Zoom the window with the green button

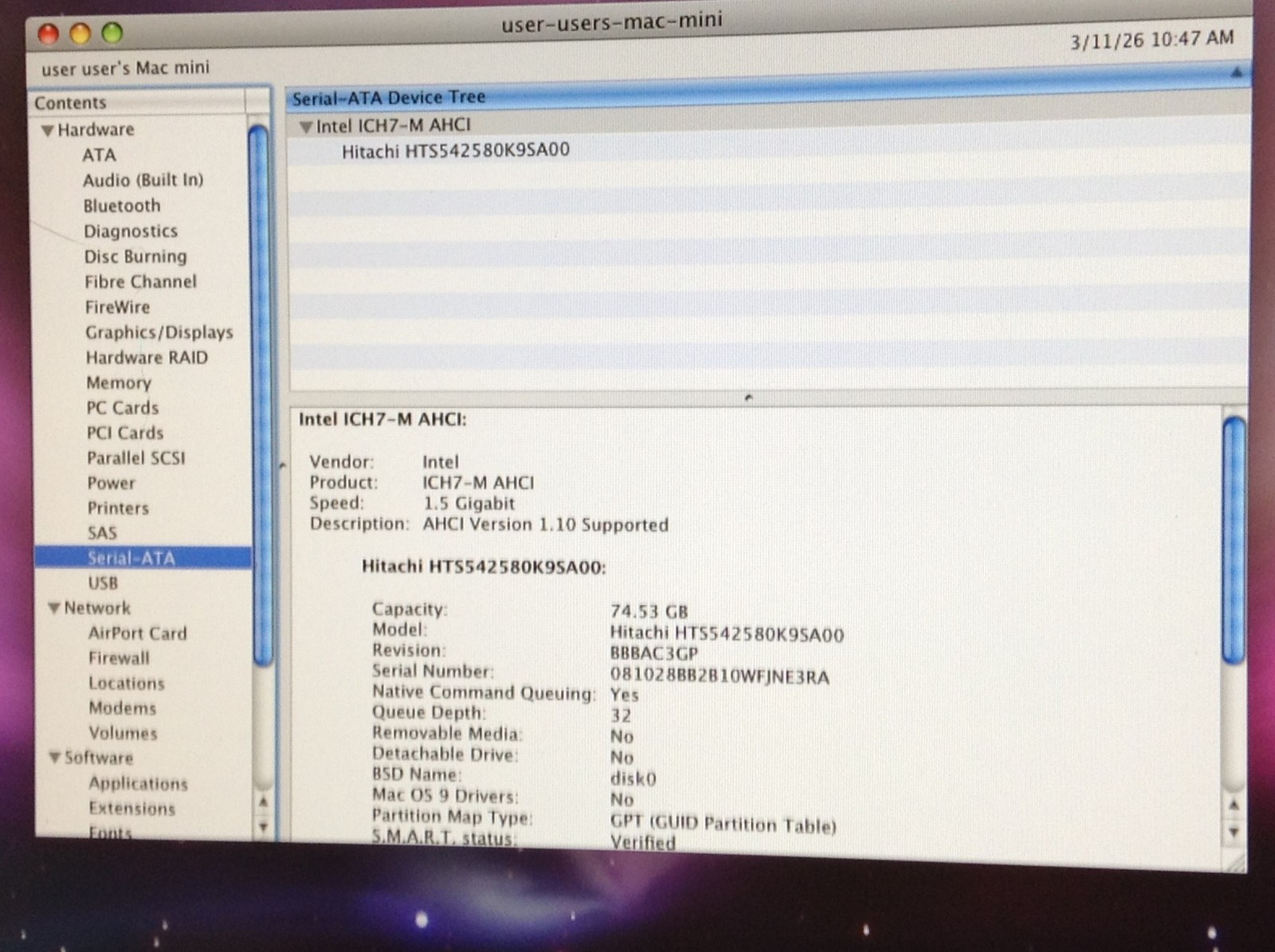pos(112,33)
